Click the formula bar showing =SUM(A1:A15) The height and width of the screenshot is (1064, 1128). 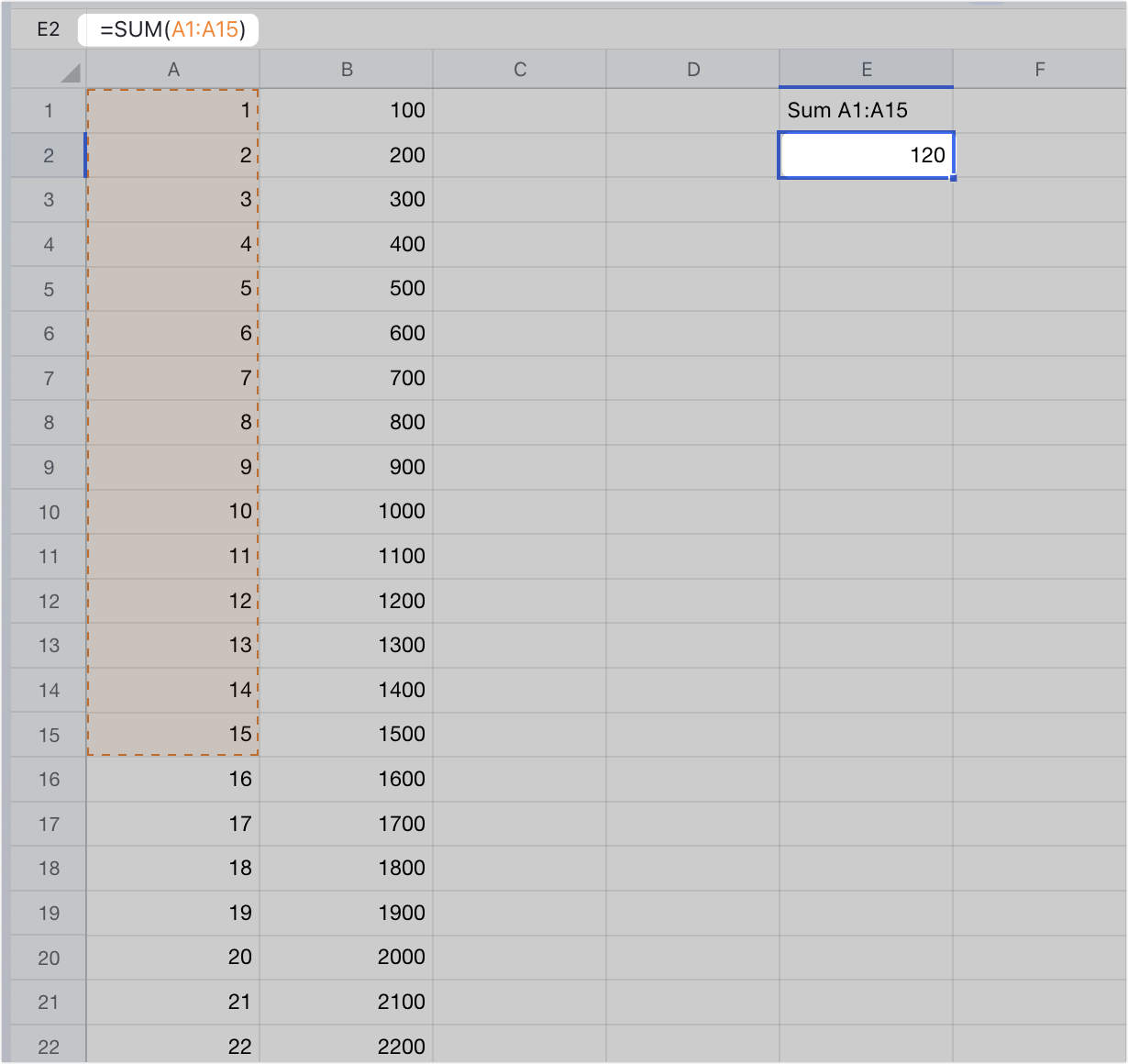(169, 29)
